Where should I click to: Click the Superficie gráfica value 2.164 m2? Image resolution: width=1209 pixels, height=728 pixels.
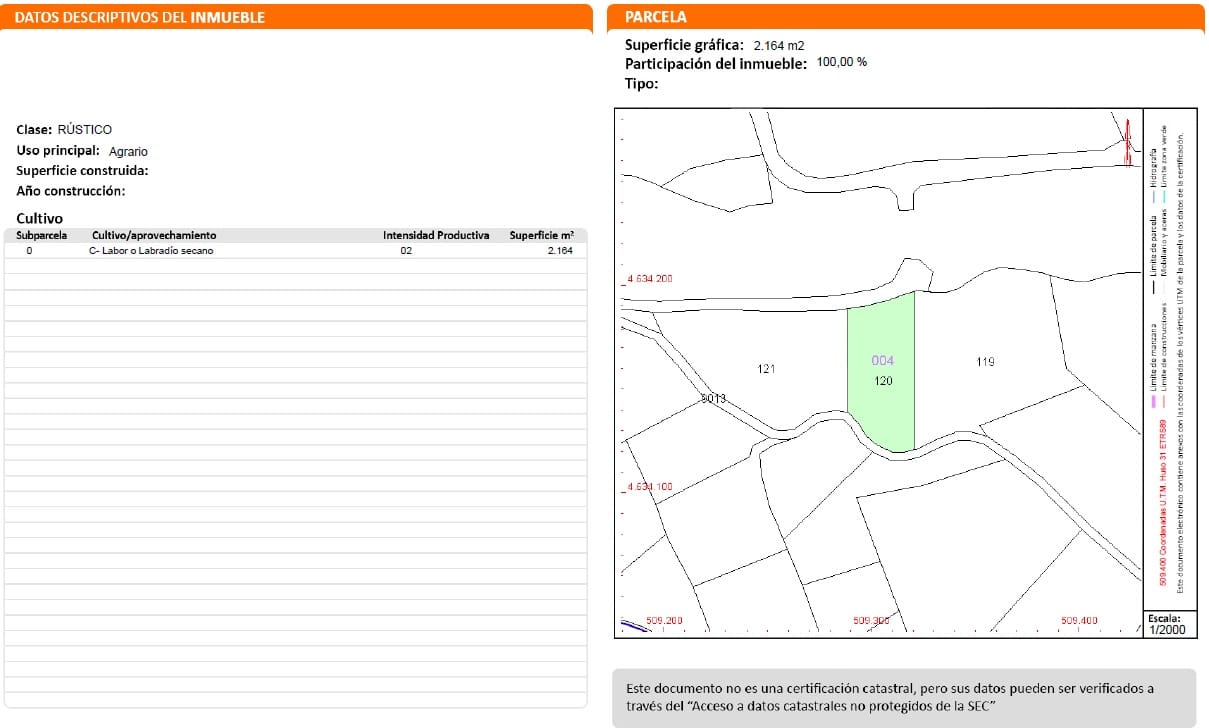[x=779, y=46]
